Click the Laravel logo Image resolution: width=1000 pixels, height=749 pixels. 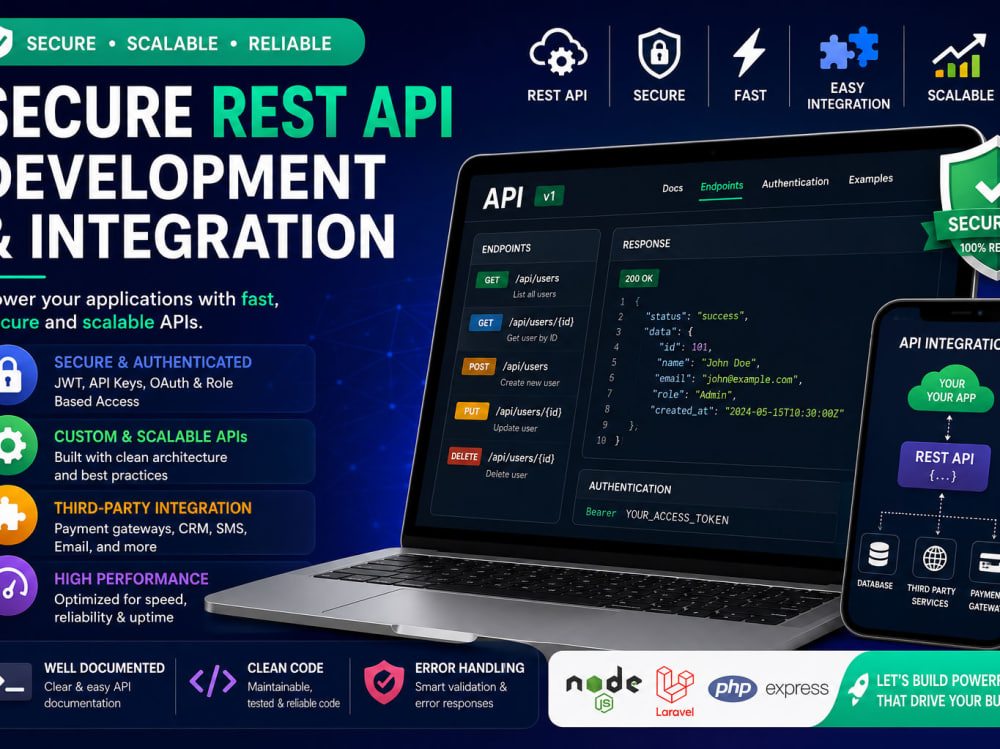coord(675,692)
